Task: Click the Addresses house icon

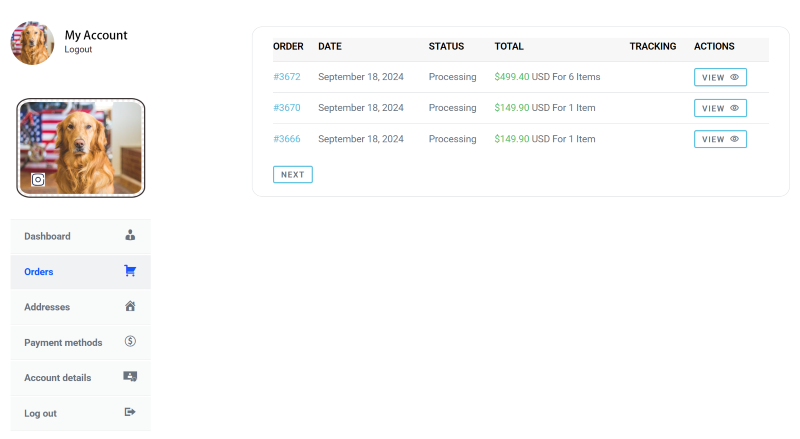Action: (130, 306)
